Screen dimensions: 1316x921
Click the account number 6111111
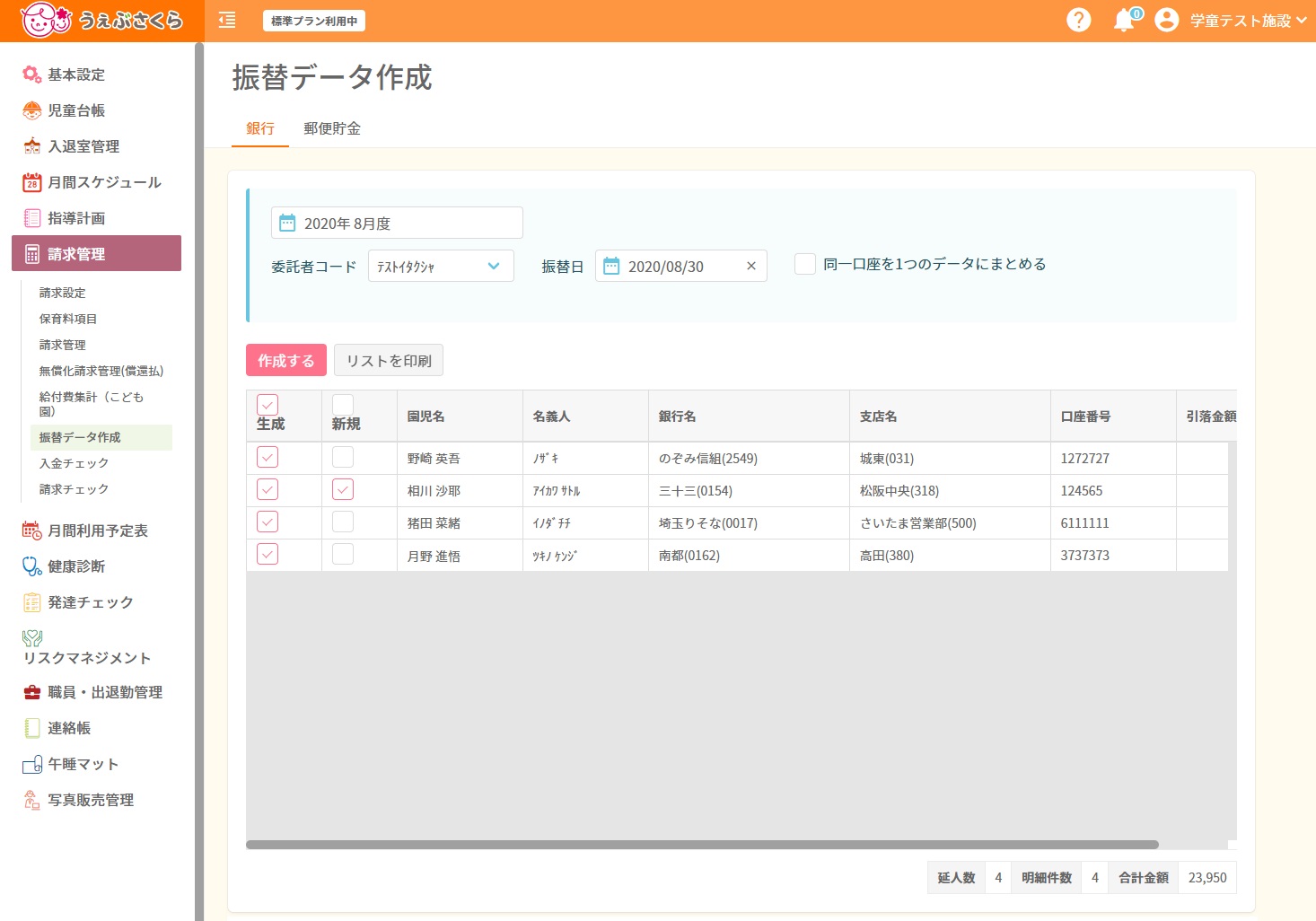pyautogui.click(x=1084, y=522)
